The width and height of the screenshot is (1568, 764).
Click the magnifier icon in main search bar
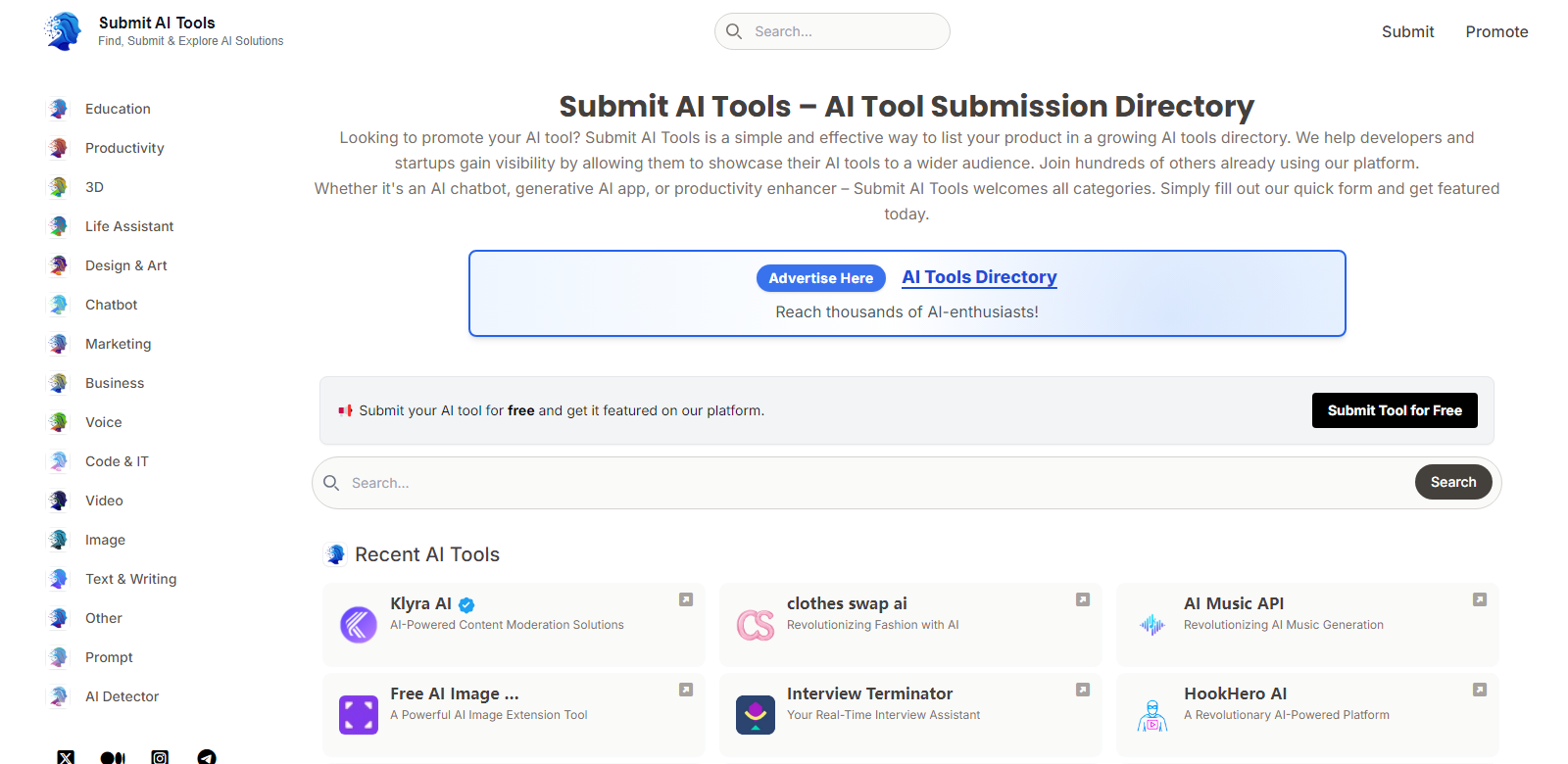331,483
